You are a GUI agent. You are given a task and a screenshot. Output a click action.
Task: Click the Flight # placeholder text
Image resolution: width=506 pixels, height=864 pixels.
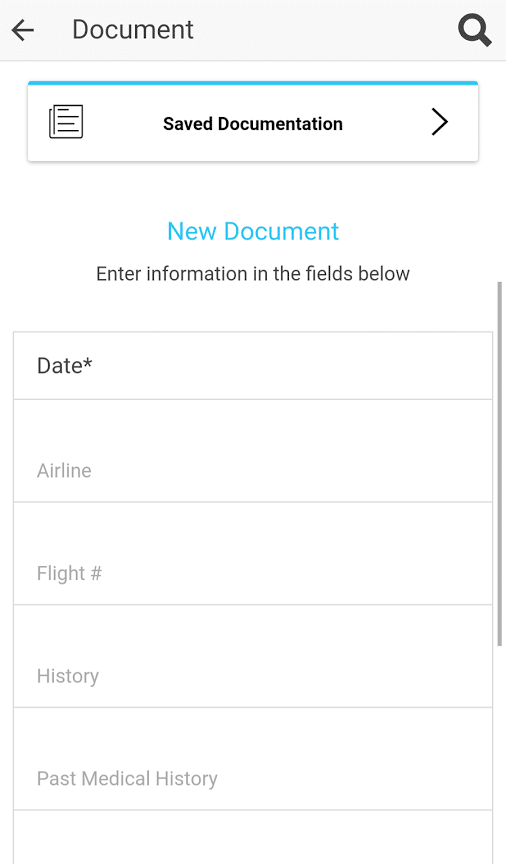tap(69, 574)
